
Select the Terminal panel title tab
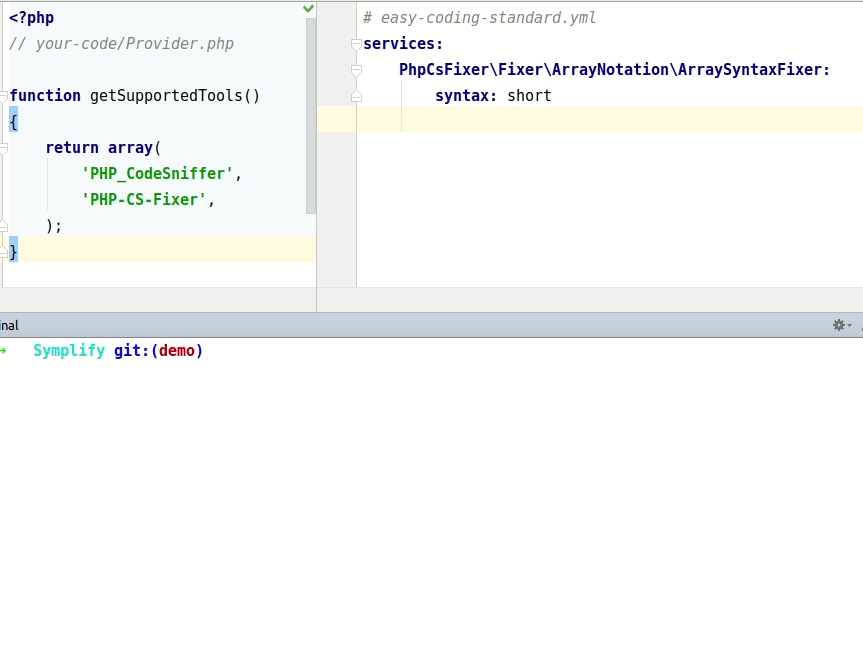[9, 325]
